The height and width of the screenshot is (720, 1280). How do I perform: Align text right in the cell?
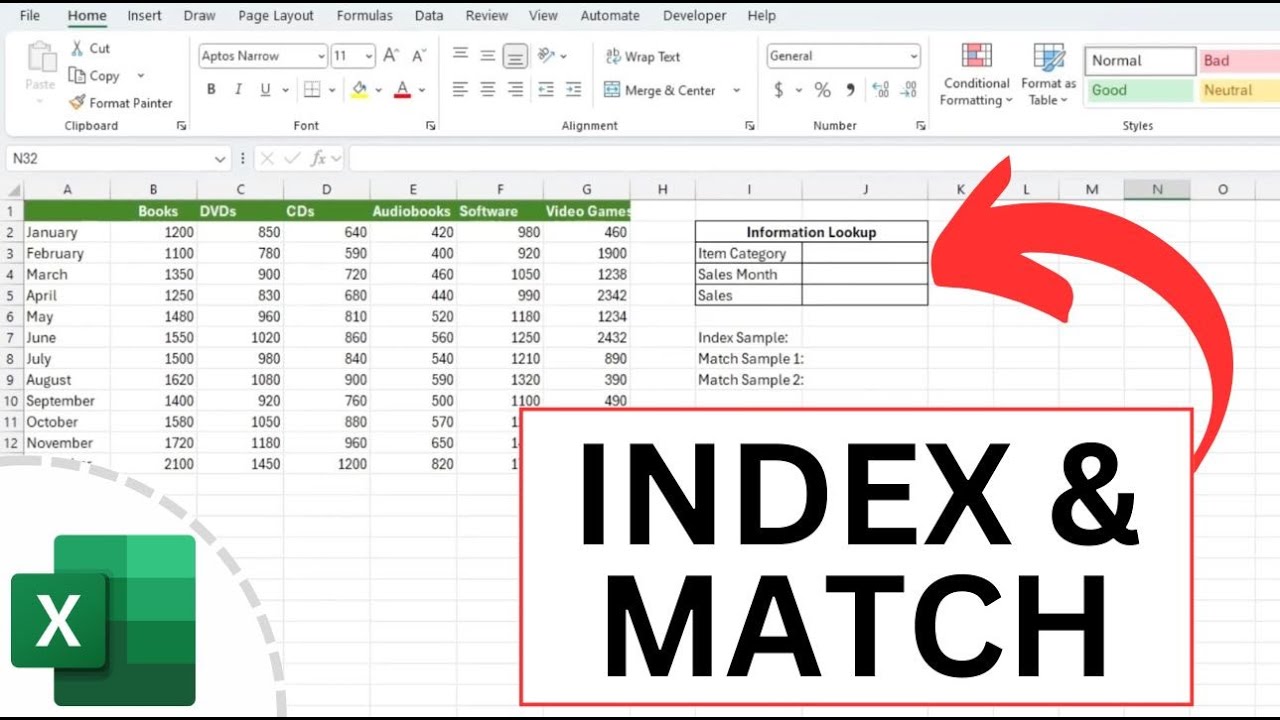tap(515, 90)
